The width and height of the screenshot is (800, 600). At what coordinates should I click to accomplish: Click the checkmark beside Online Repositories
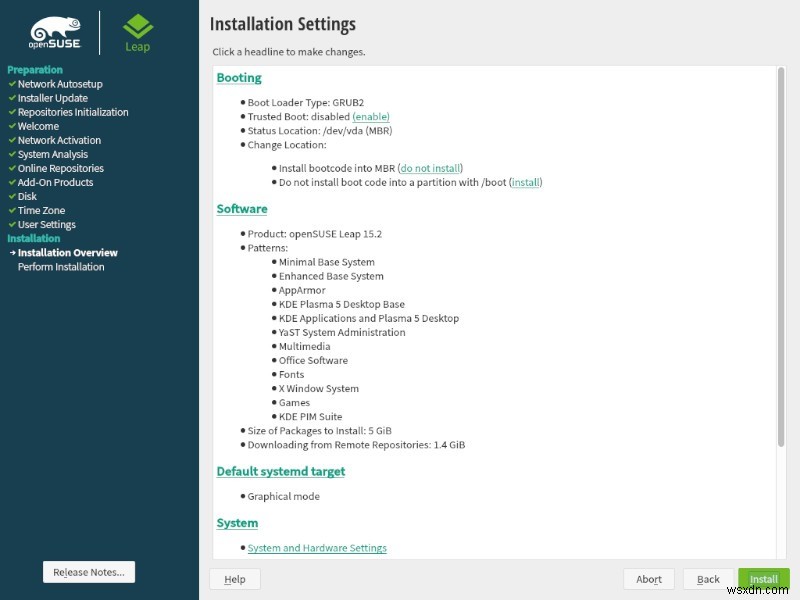10,168
